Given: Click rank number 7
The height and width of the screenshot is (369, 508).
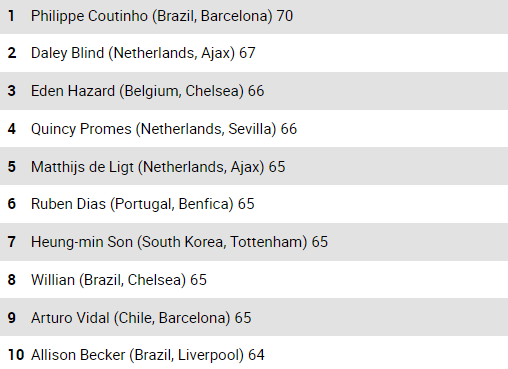Looking at the screenshot, I should click(12, 242).
